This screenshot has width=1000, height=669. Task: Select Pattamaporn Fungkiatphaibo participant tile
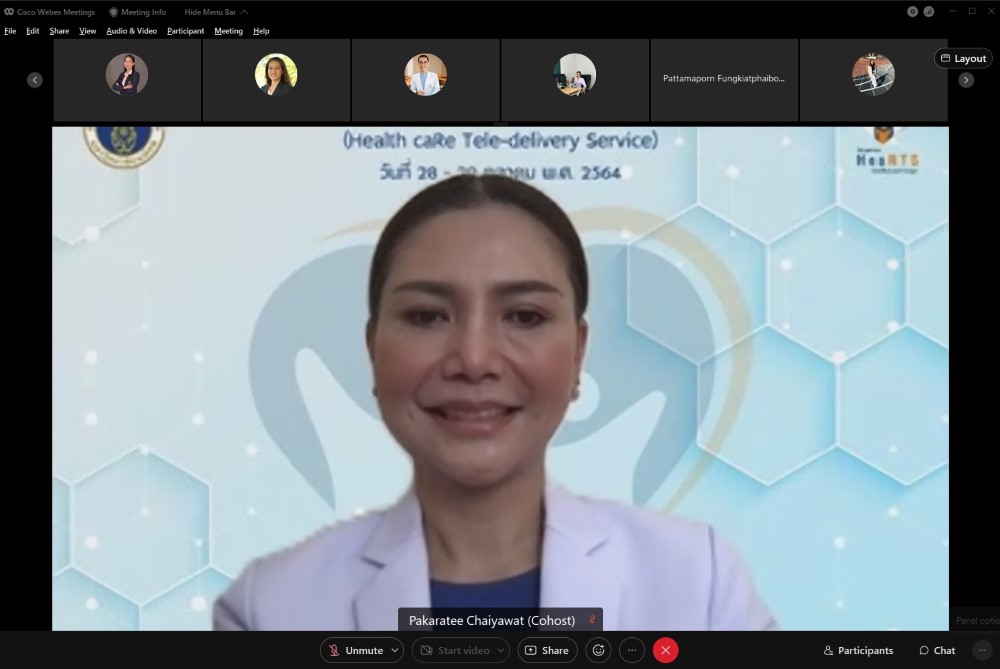724,79
